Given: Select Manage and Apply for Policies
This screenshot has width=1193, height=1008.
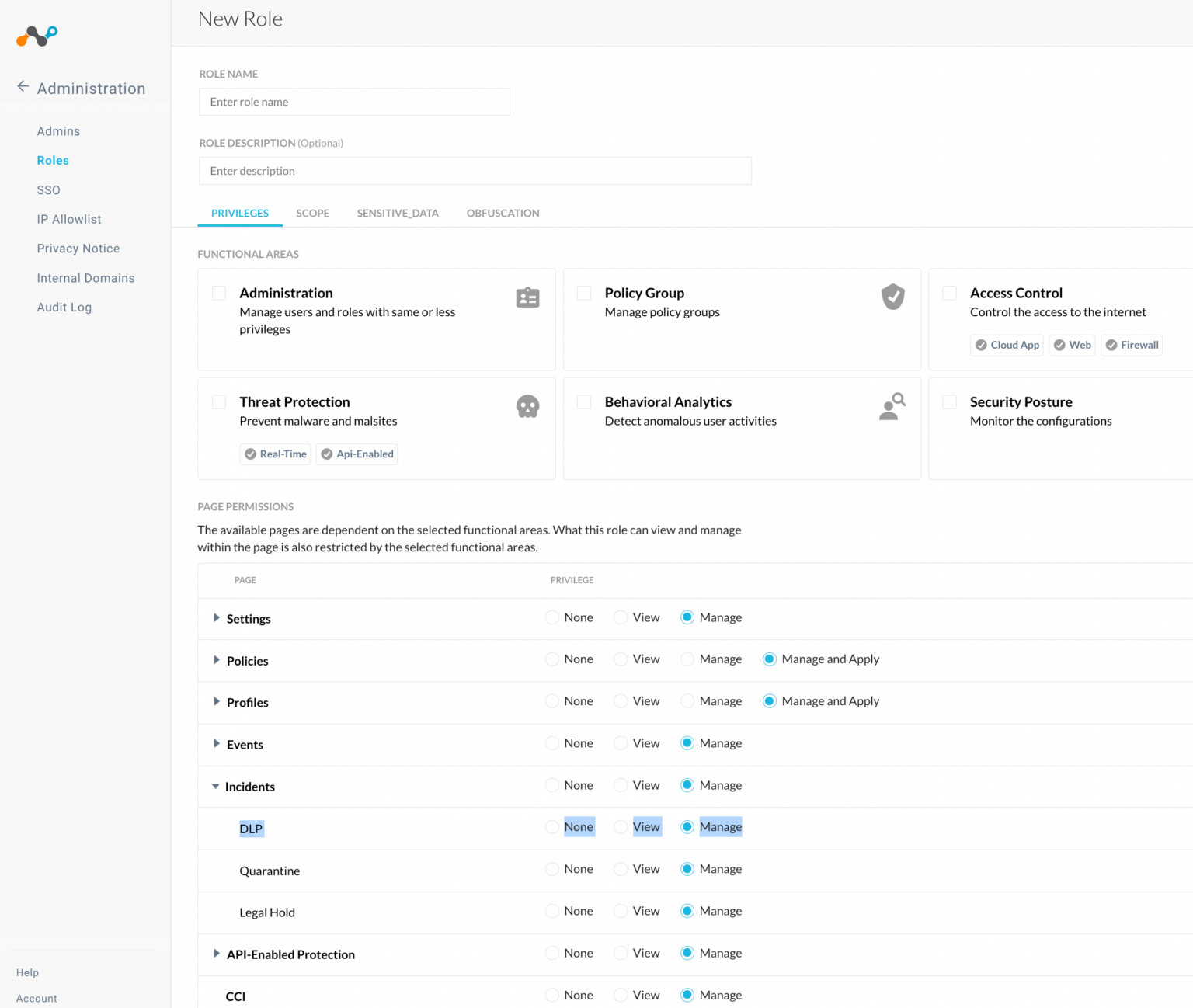Looking at the screenshot, I should coord(769,659).
